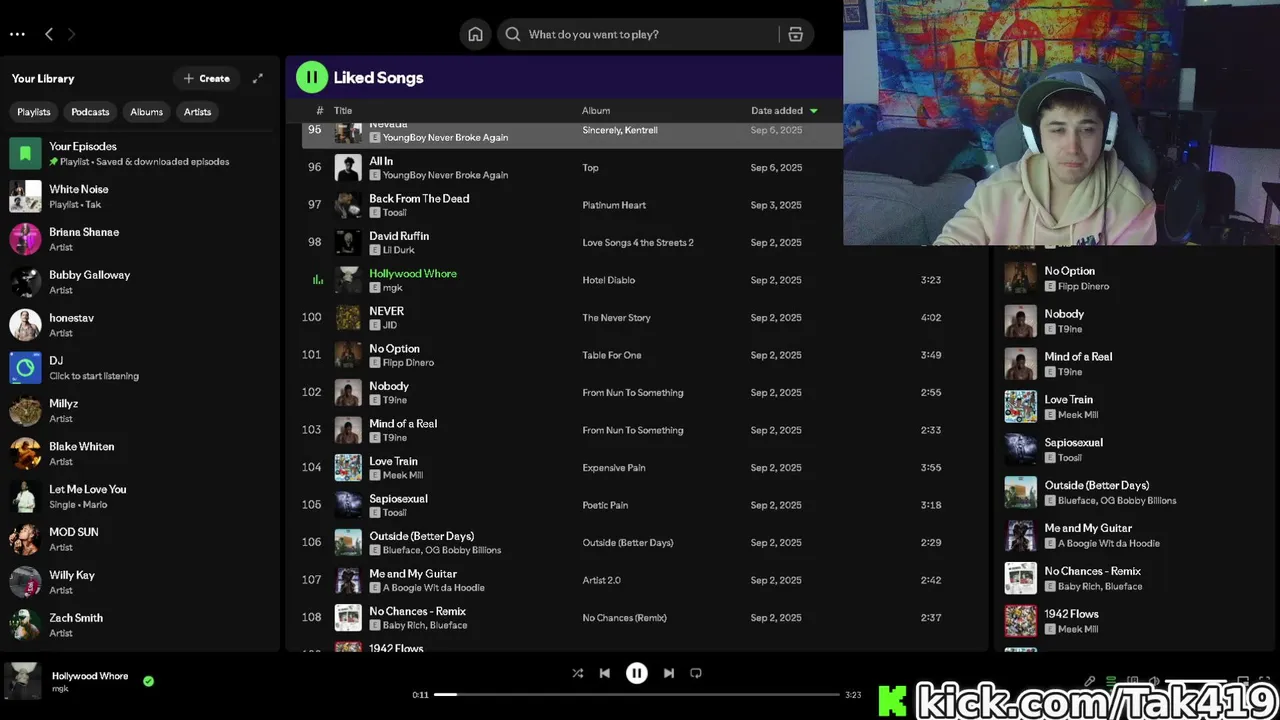
Task: Open Poetic Pain album link
Action: (x=605, y=505)
